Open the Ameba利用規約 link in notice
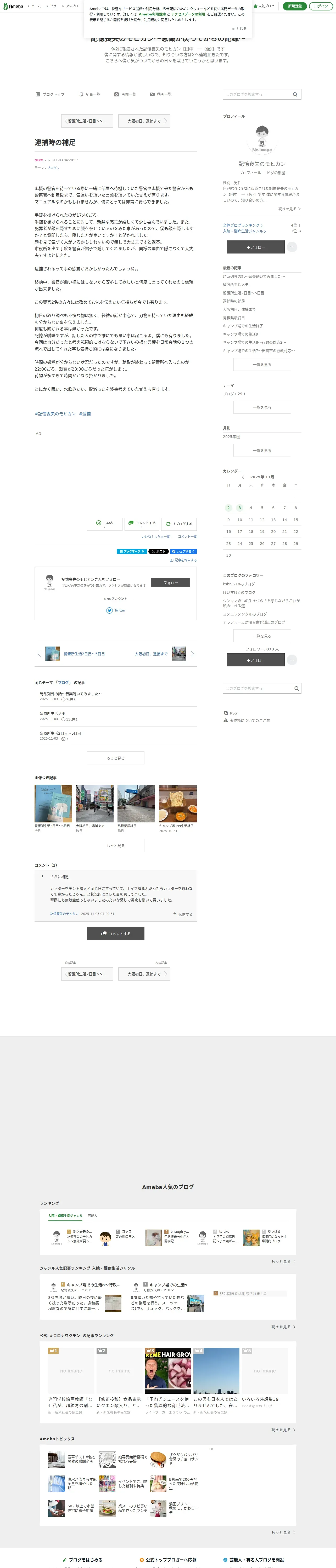 [152, 14]
